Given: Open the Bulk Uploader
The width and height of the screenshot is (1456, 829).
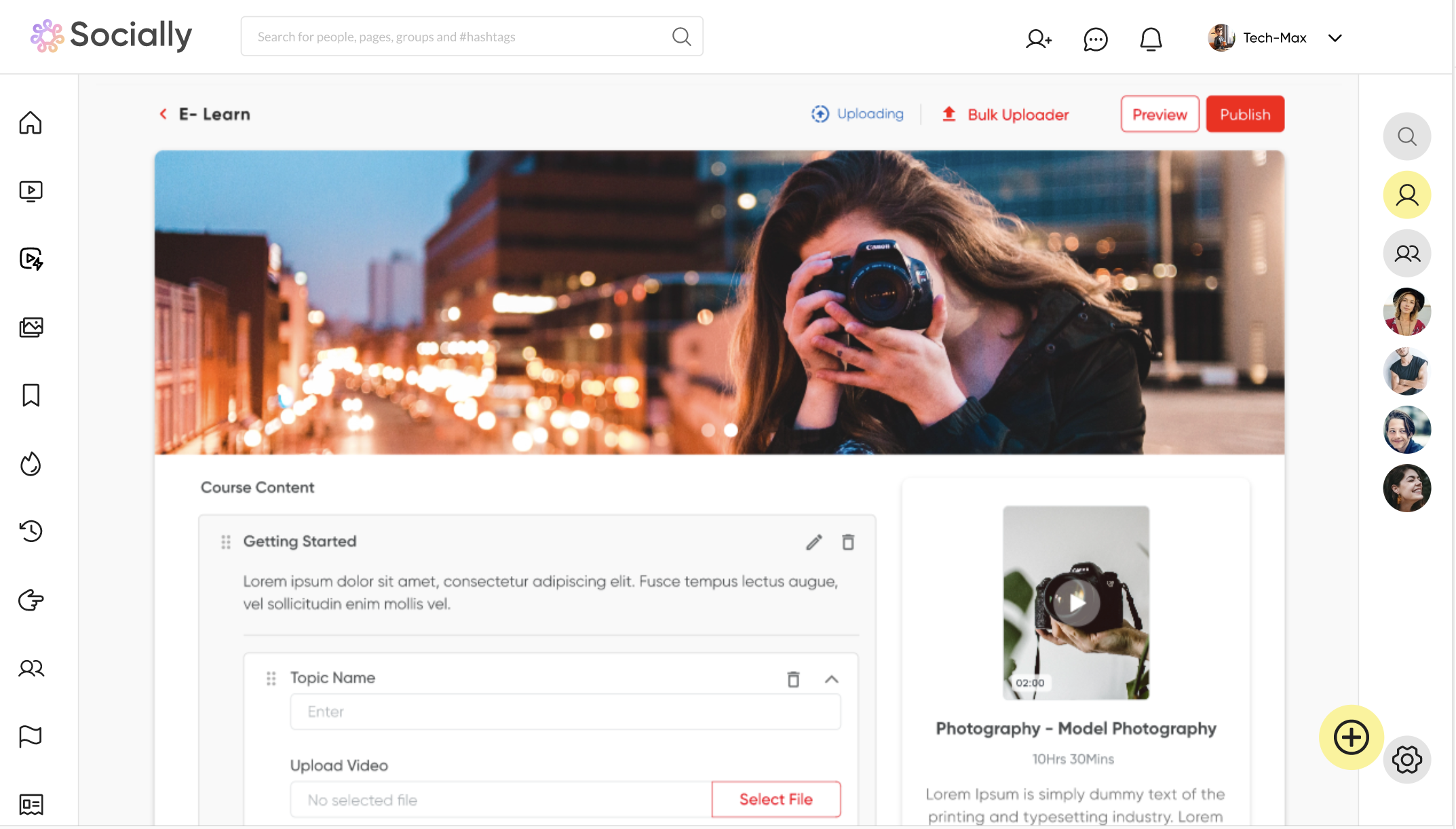Looking at the screenshot, I should (x=1005, y=114).
